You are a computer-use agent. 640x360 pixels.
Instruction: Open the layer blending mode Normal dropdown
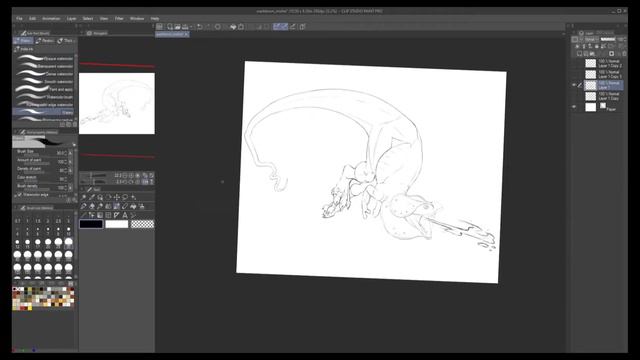pos(591,39)
